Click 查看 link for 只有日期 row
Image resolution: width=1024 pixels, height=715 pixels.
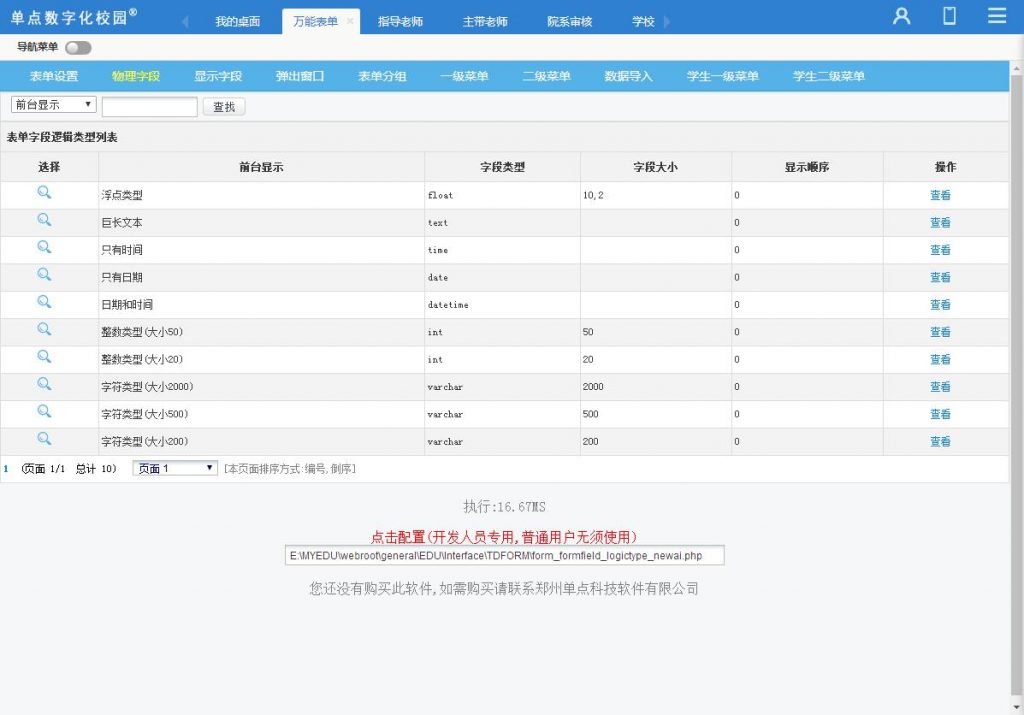(x=940, y=278)
